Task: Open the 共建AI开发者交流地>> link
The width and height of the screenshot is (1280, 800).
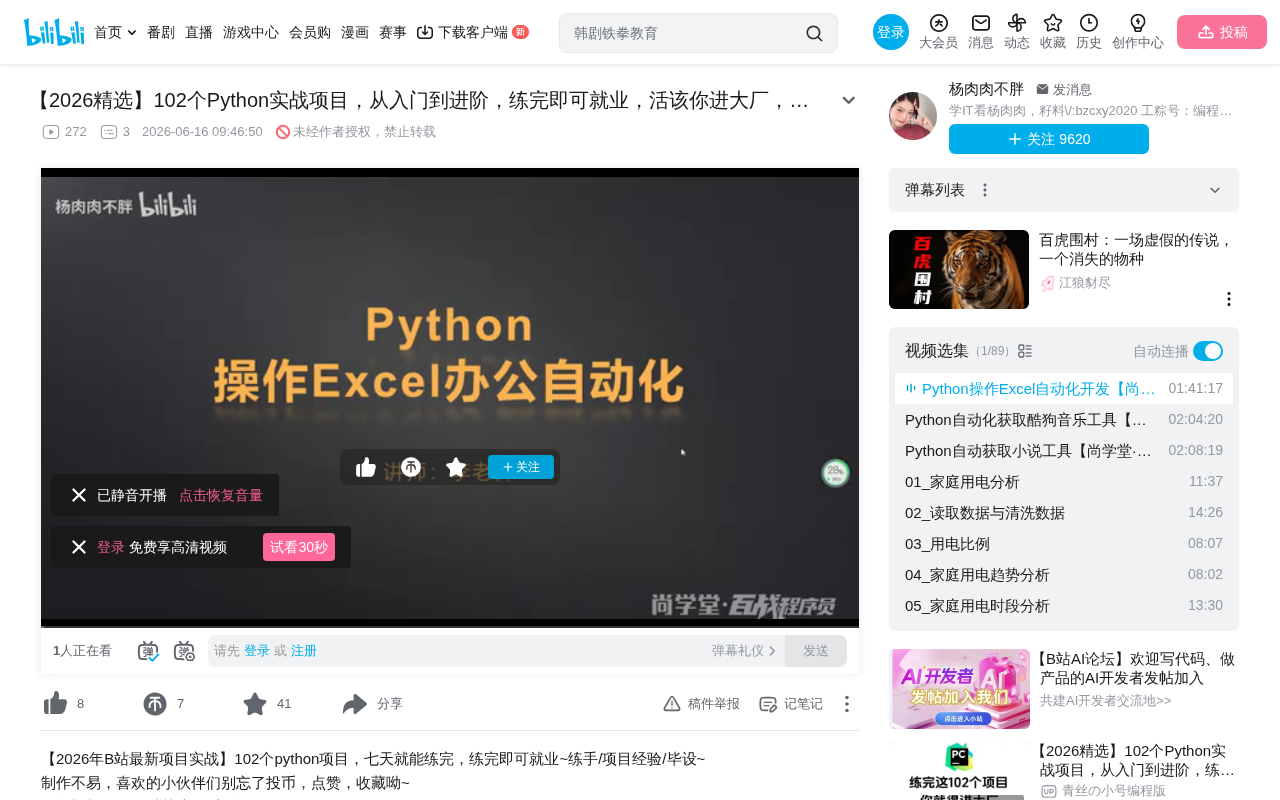Action: [1105, 701]
